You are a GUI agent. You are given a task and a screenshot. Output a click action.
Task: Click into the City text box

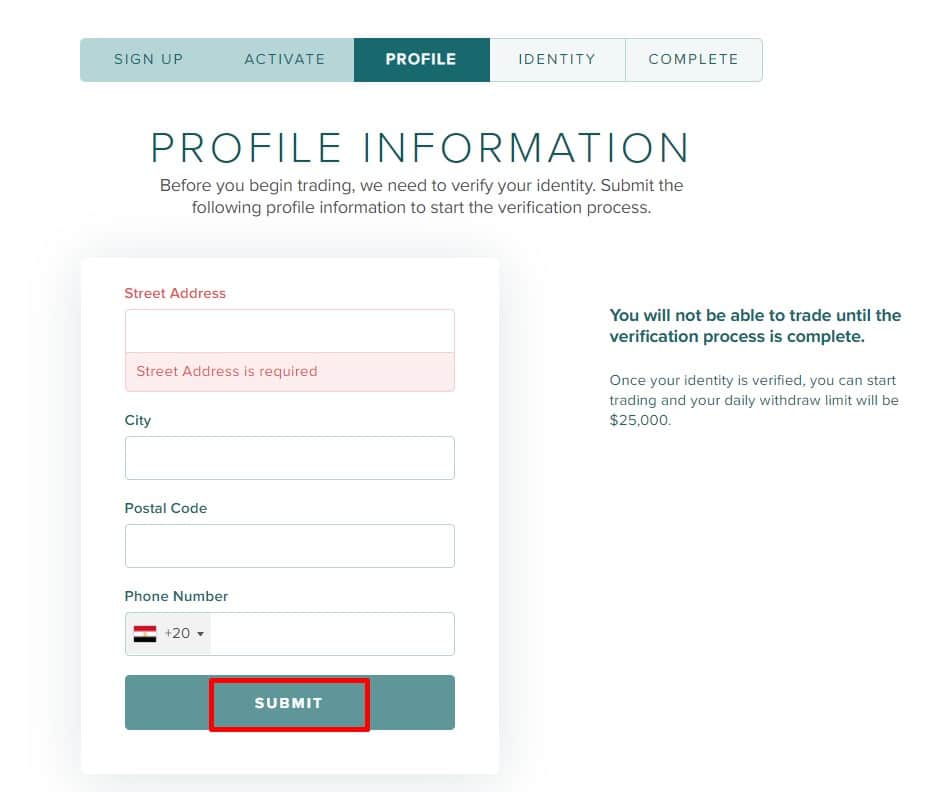tap(289, 458)
